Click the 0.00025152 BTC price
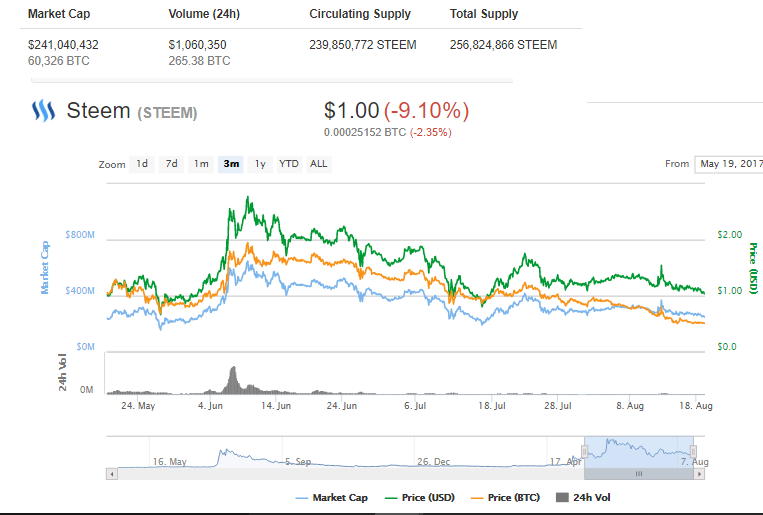Viewport: 763px width, 515px height. (x=365, y=132)
